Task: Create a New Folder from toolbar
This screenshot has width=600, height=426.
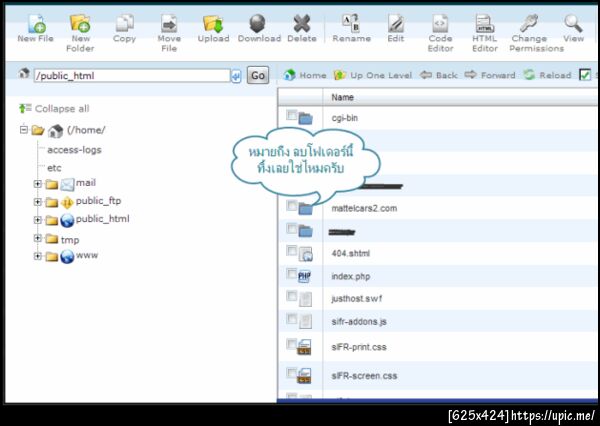Action: pos(80,23)
